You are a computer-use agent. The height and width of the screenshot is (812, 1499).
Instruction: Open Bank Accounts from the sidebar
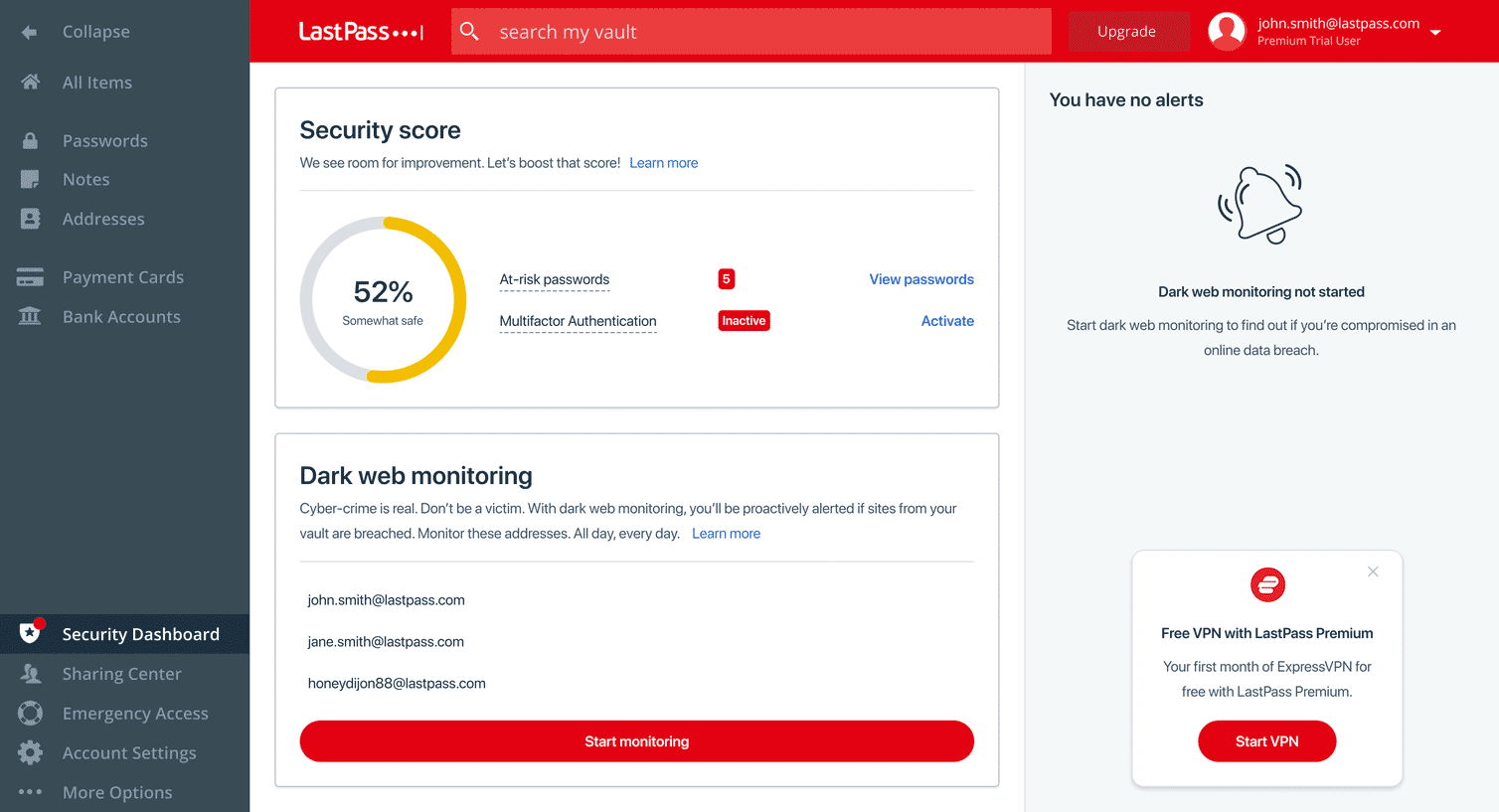pos(121,316)
